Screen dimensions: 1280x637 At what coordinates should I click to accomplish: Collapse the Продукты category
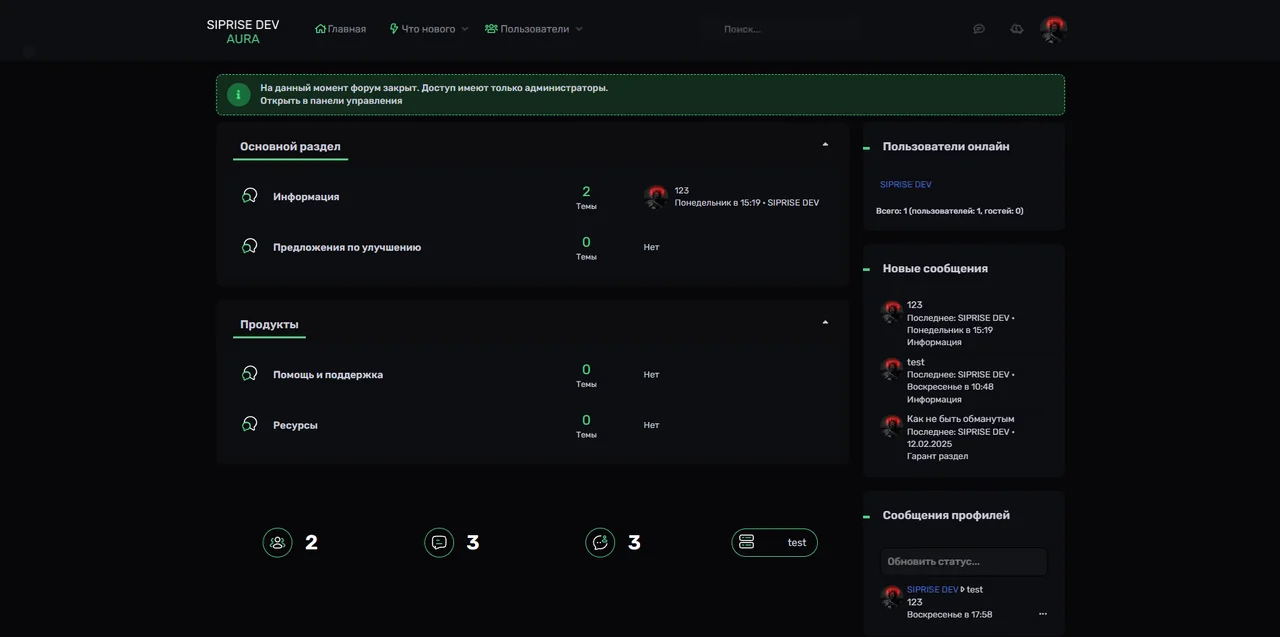[825, 323]
